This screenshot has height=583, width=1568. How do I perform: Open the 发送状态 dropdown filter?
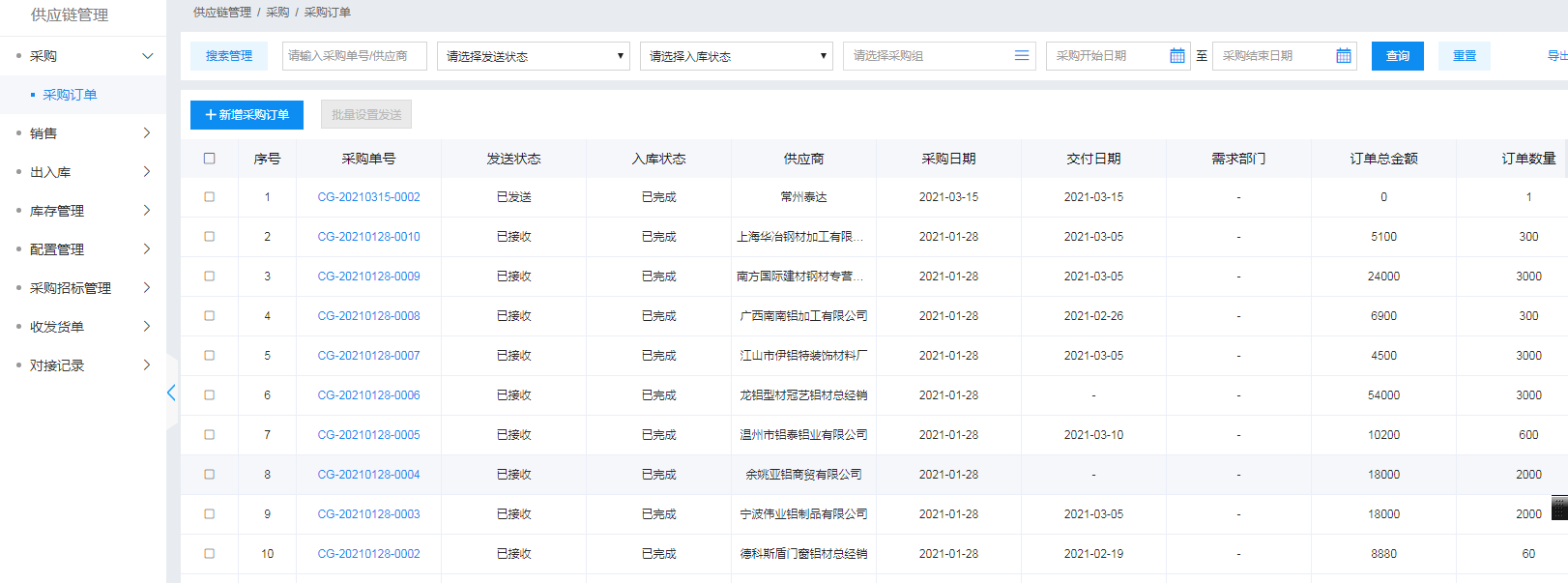pos(533,56)
